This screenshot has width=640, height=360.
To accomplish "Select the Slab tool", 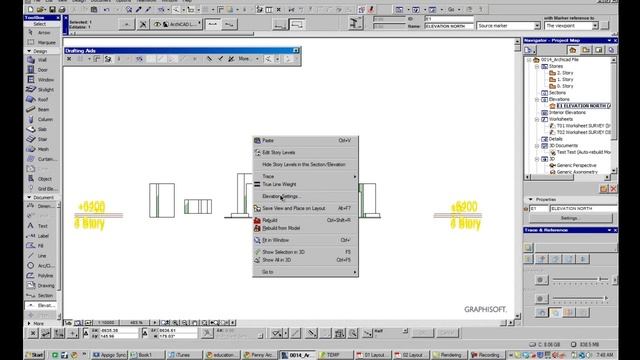I will point(42,129).
